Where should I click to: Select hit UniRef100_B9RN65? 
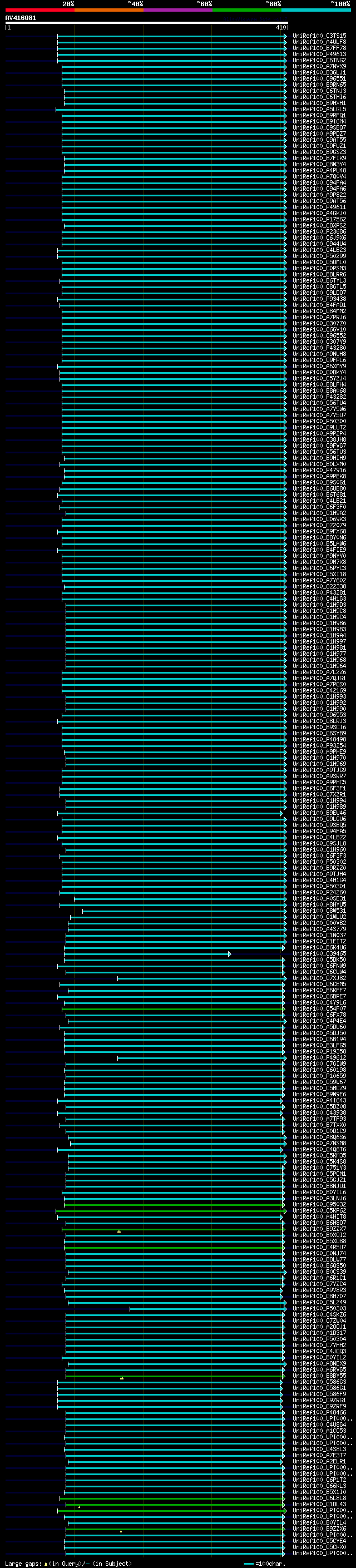[319, 85]
